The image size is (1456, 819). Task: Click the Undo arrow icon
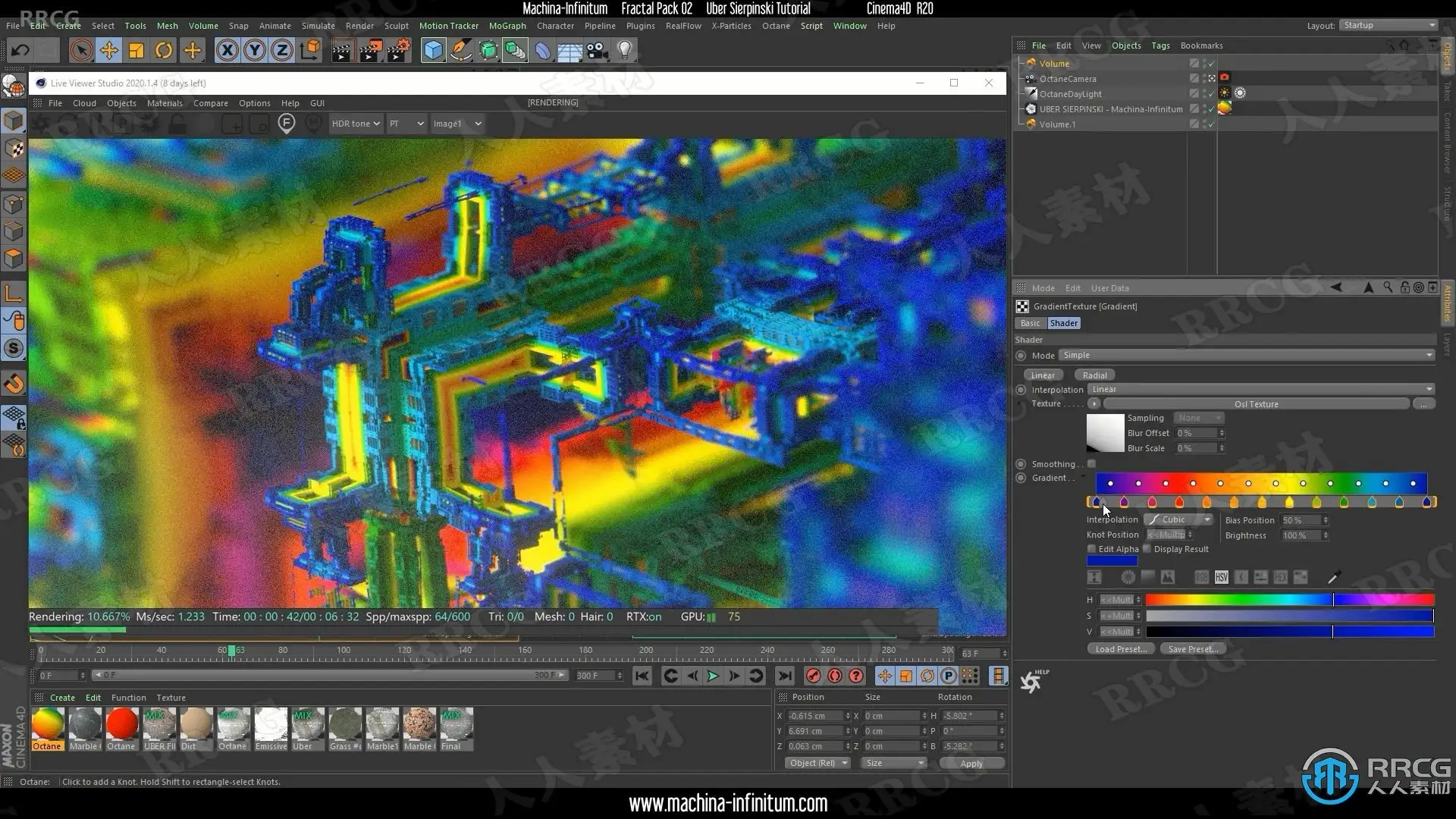(x=20, y=51)
